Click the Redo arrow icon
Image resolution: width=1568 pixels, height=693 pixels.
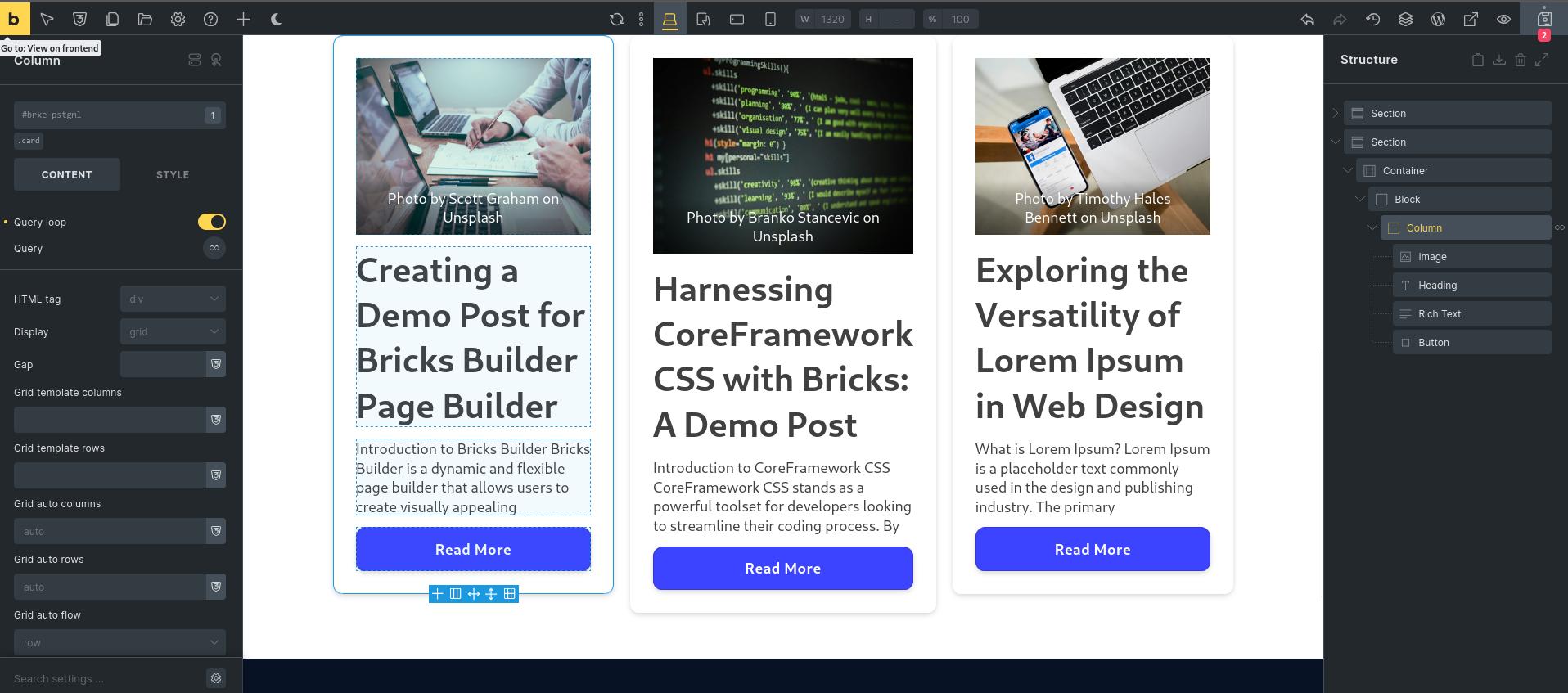coord(1340,20)
